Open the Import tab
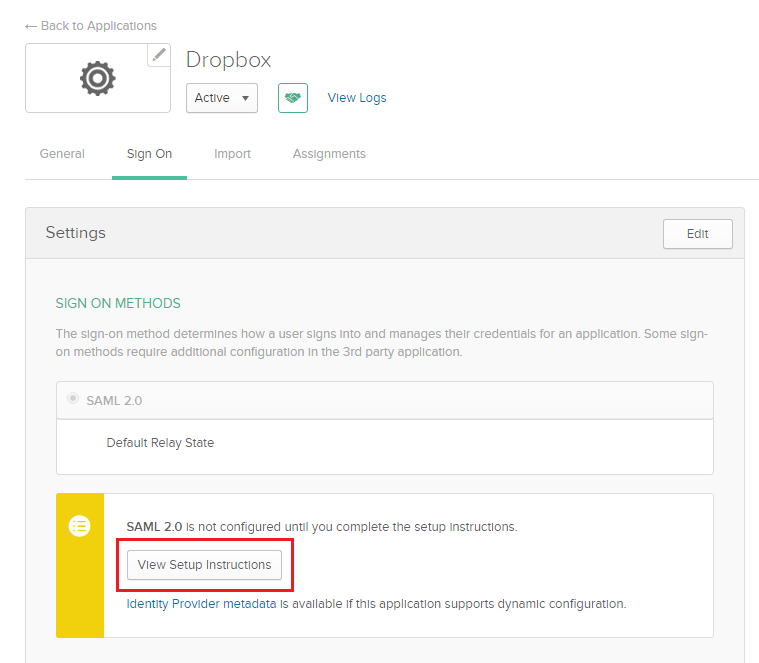Viewport: 759px width, 663px height. pyautogui.click(x=232, y=154)
